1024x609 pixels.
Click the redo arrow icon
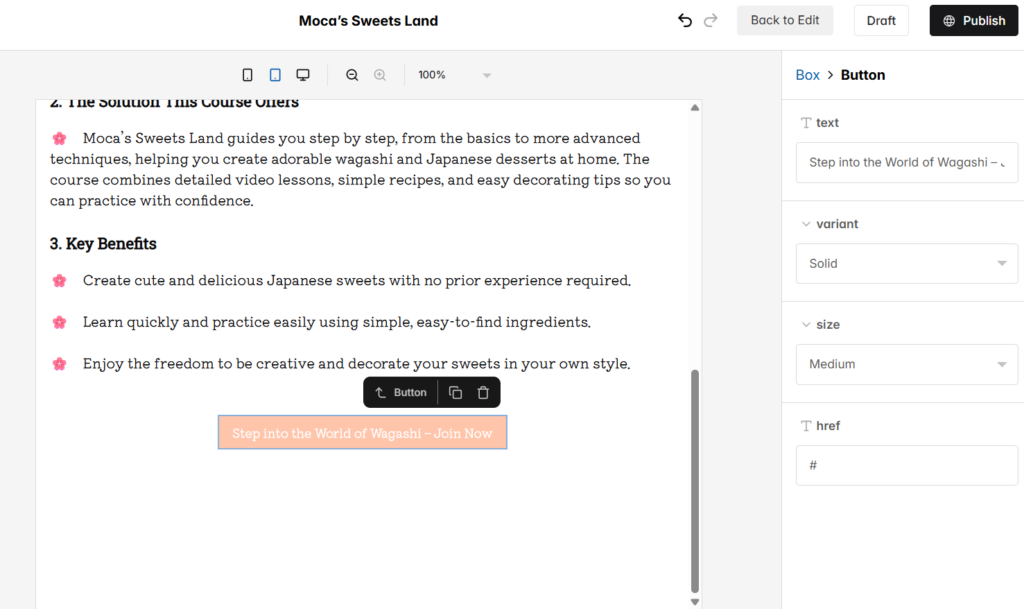[x=711, y=20]
